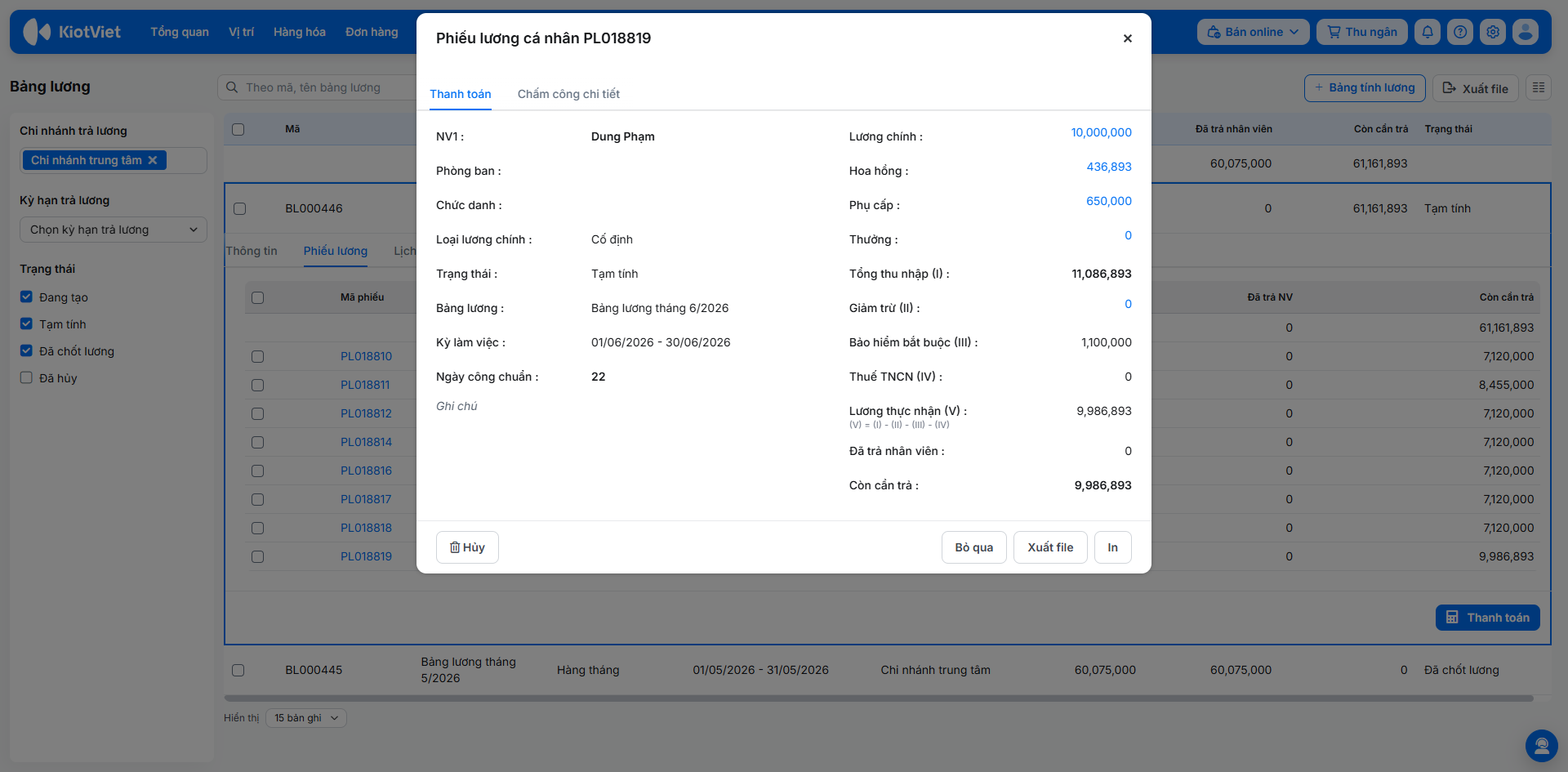This screenshot has width=1568, height=772.
Task: Tick the Mã phiếu header select-all checkbox
Action: pos(258,297)
